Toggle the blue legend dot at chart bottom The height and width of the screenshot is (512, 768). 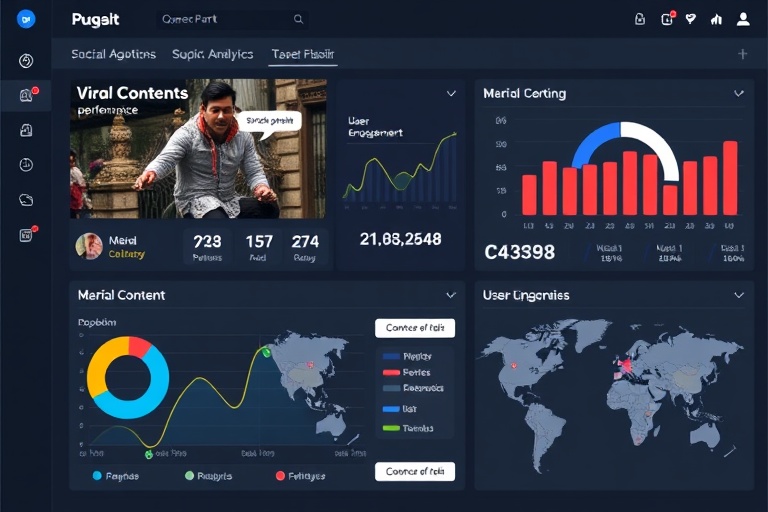(x=97, y=476)
